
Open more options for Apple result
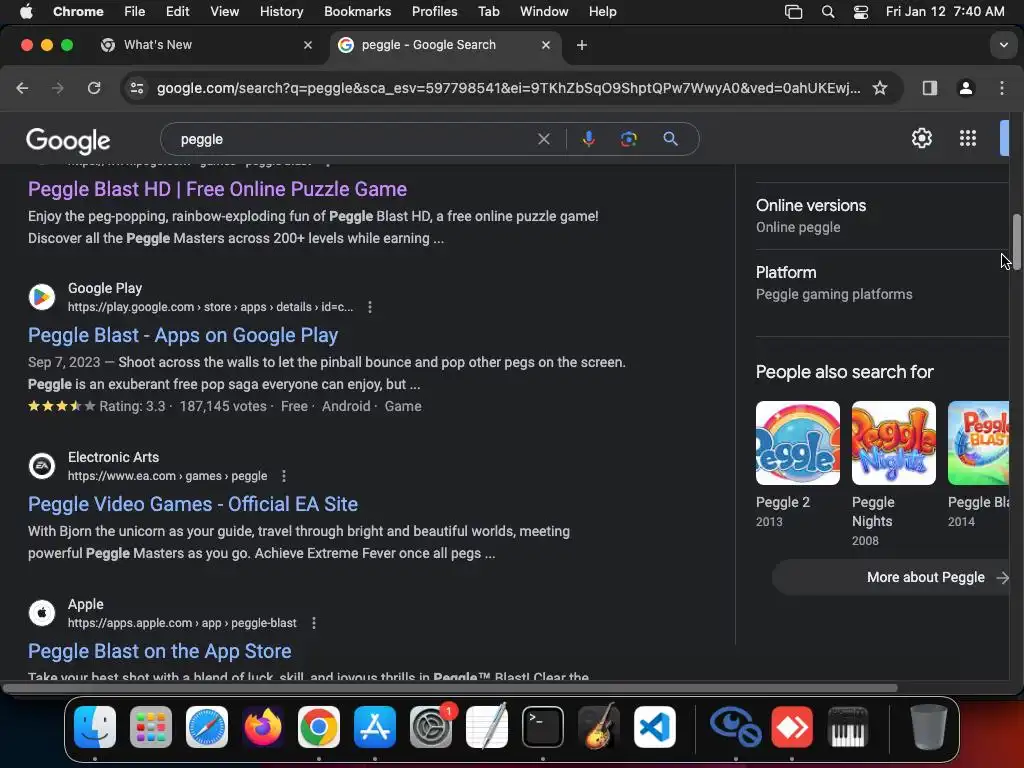(313, 623)
